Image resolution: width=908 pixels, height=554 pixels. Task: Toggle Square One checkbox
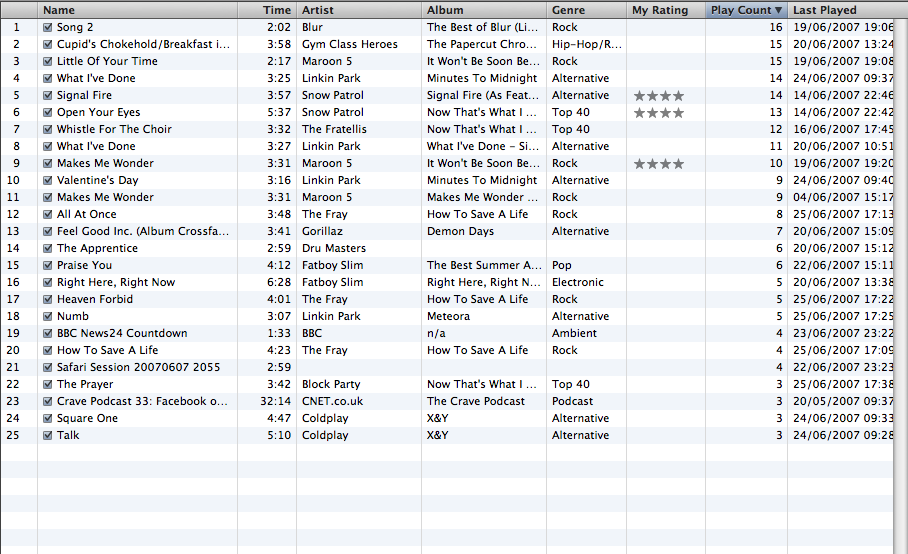point(47,418)
